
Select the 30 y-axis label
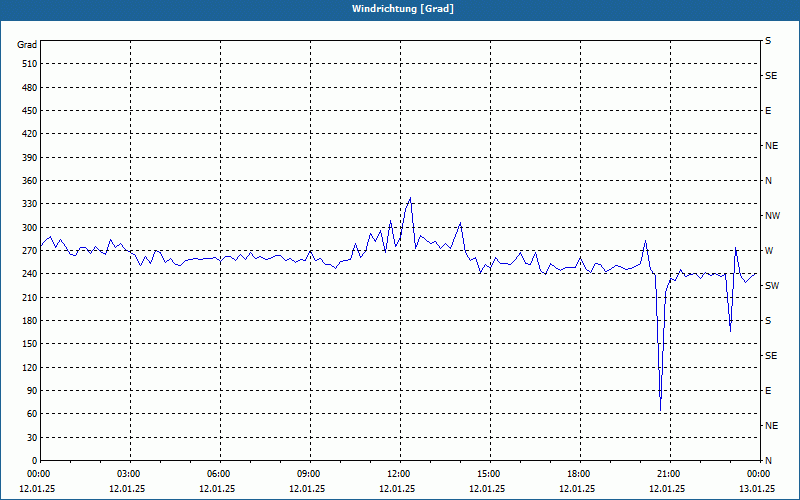[x=32, y=438]
